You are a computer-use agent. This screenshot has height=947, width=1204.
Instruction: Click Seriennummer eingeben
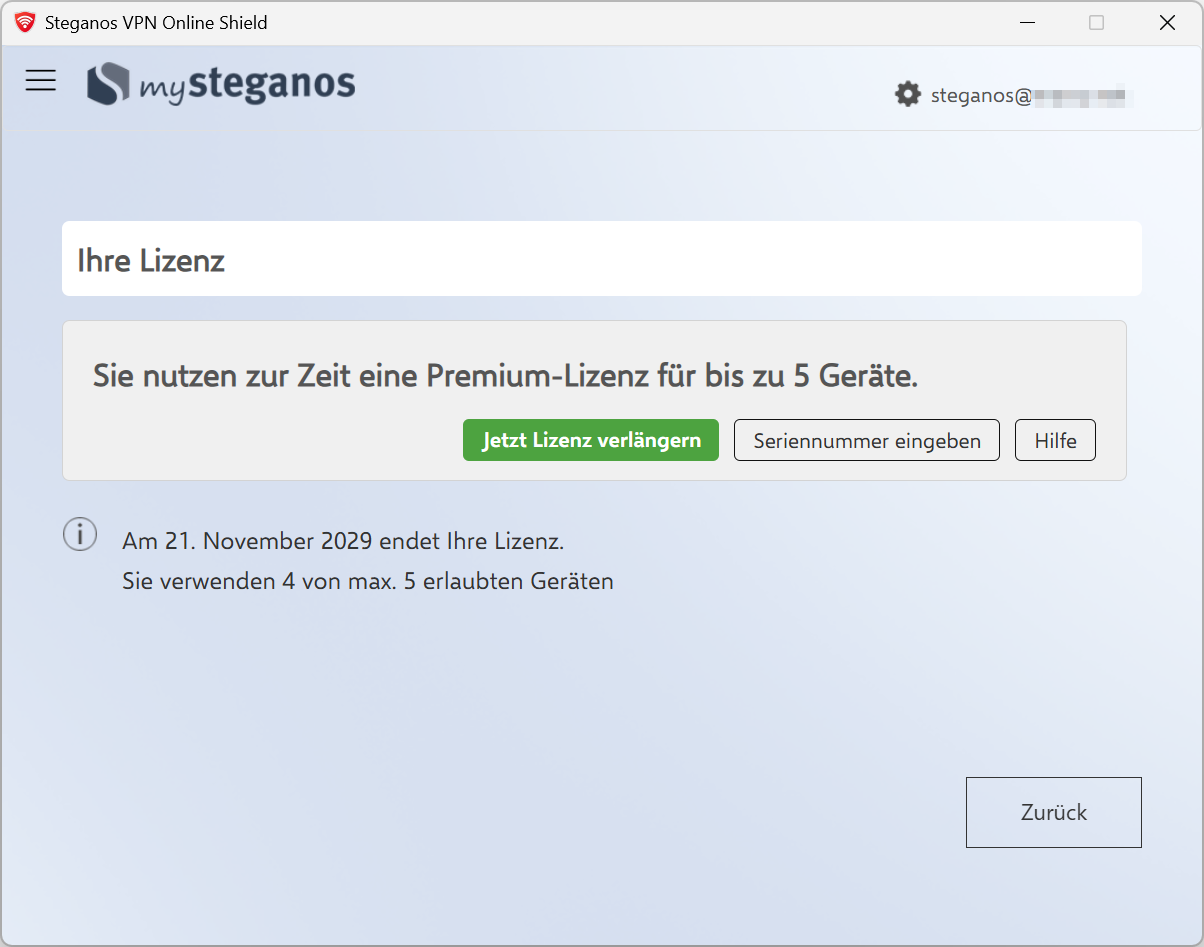[x=866, y=441]
